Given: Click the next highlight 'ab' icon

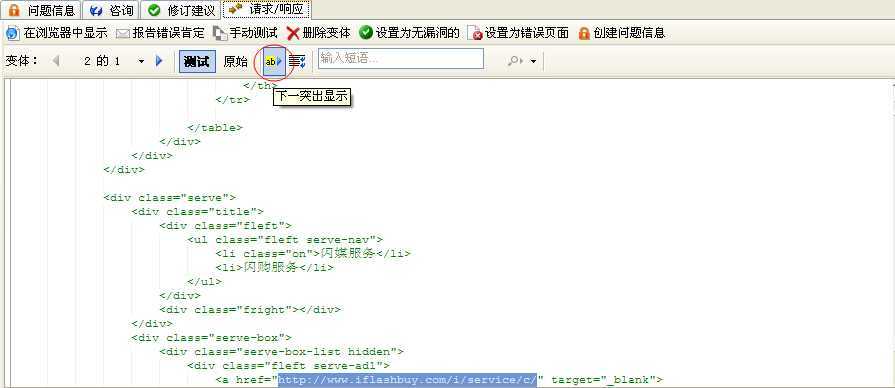Looking at the screenshot, I should [x=274, y=61].
